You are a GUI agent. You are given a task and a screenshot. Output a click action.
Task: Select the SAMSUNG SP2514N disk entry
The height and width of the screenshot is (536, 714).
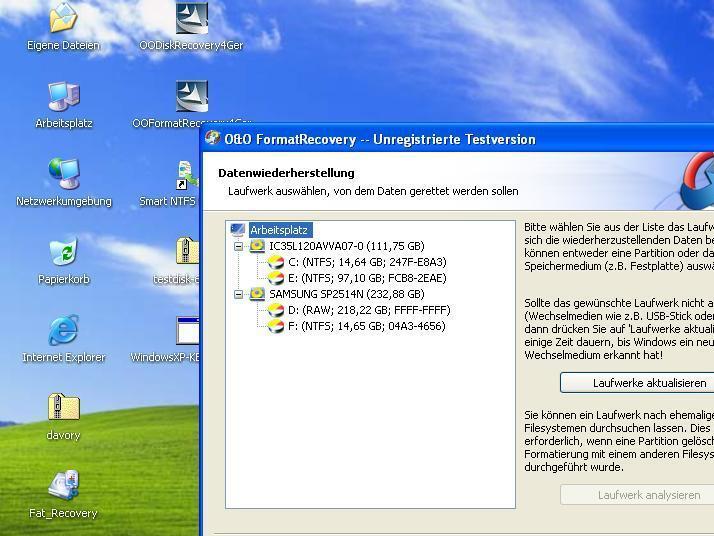(346, 294)
